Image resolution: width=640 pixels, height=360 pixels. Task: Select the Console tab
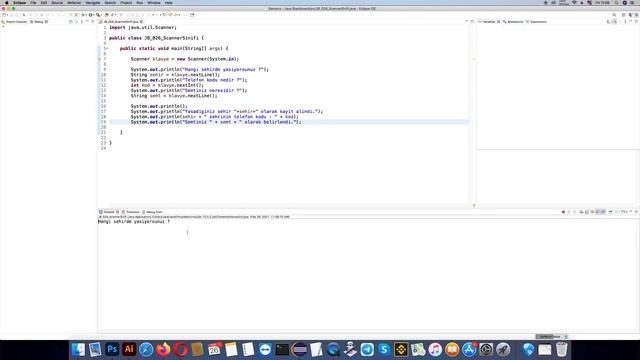click(109, 212)
